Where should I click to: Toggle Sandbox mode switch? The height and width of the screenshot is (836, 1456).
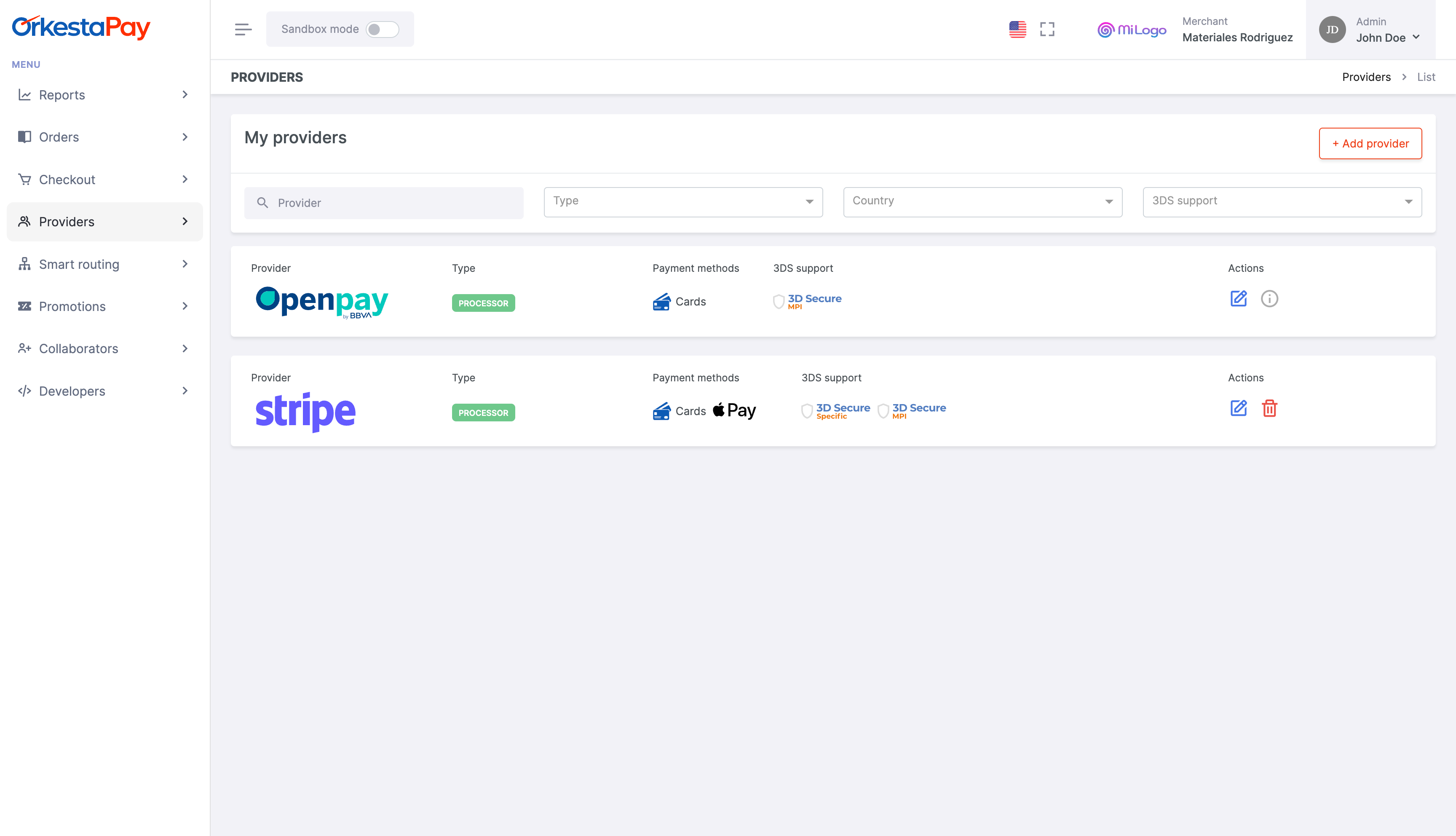382,29
